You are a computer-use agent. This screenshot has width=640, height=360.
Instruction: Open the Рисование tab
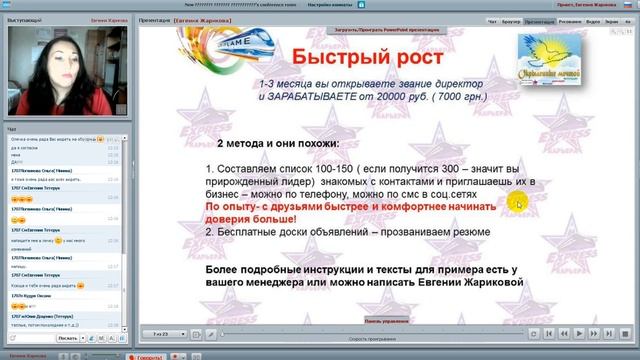(x=570, y=22)
